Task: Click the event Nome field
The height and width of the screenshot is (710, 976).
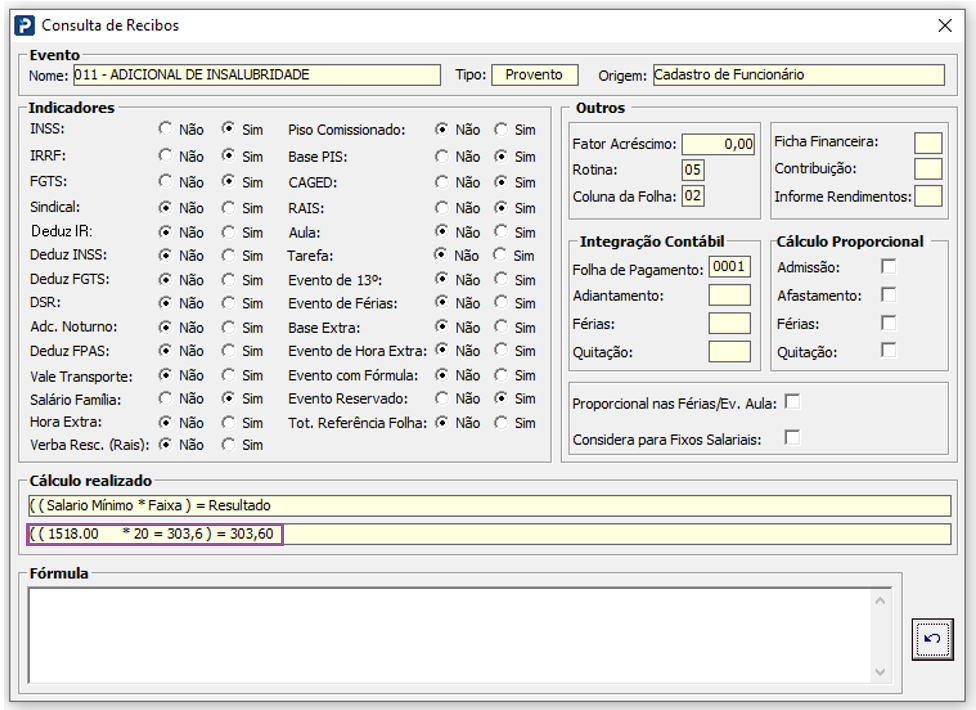Action: pos(256,75)
